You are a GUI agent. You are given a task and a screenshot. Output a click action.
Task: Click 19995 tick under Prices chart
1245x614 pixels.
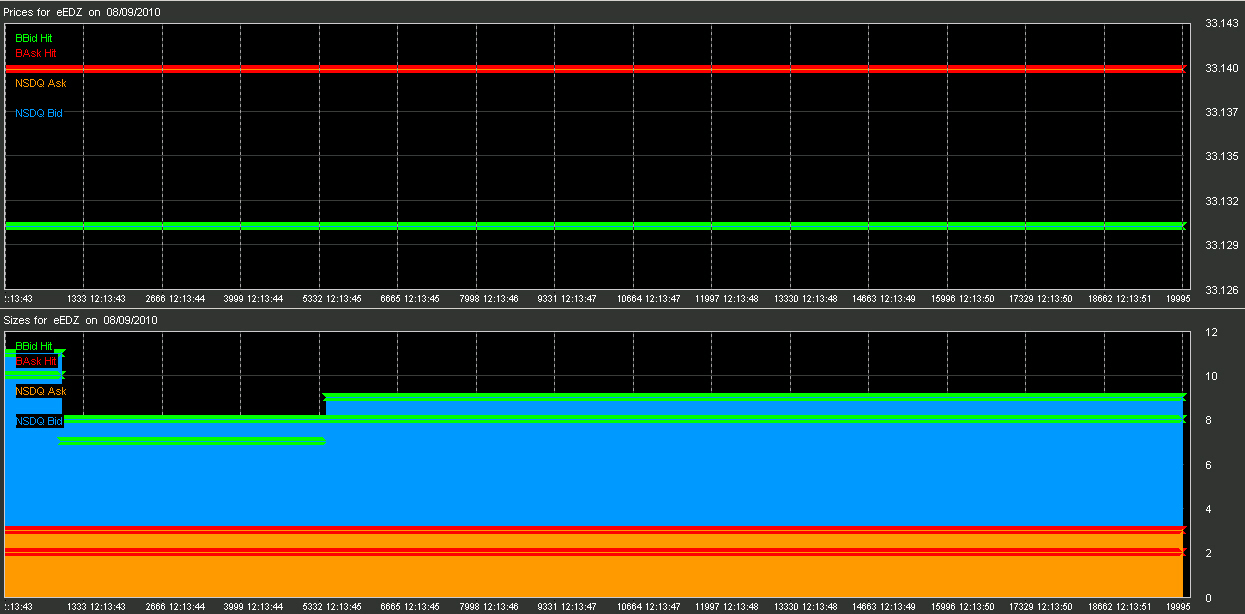pos(1178,298)
